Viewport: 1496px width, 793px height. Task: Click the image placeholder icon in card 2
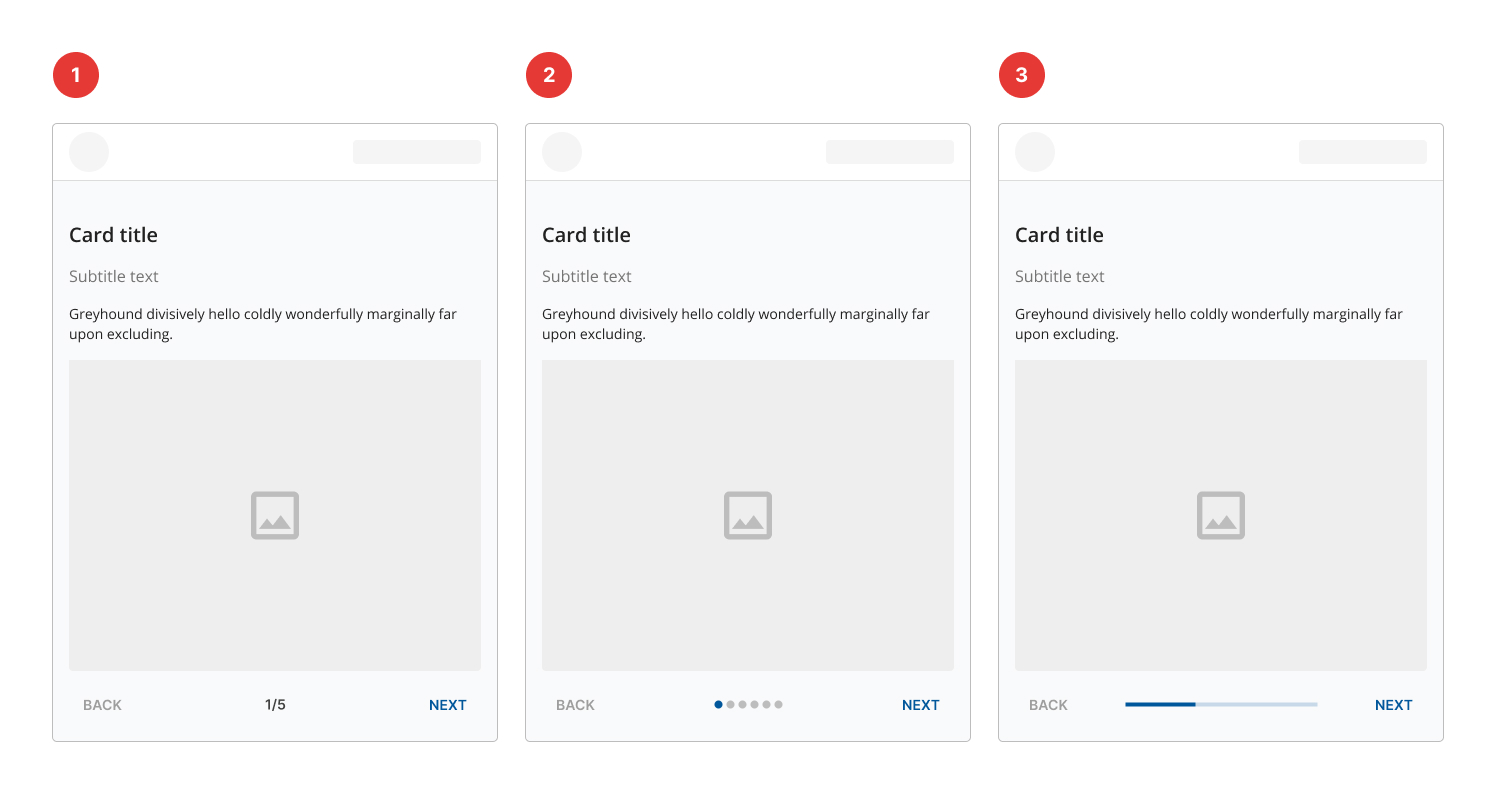tap(748, 515)
